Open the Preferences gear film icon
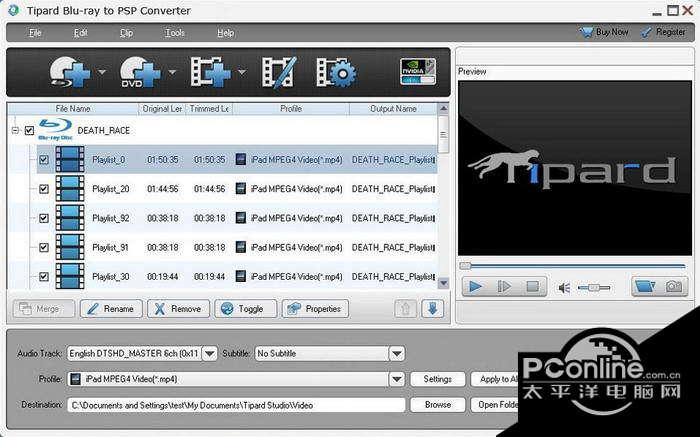The height and width of the screenshot is (437, 700). [336, 72]
